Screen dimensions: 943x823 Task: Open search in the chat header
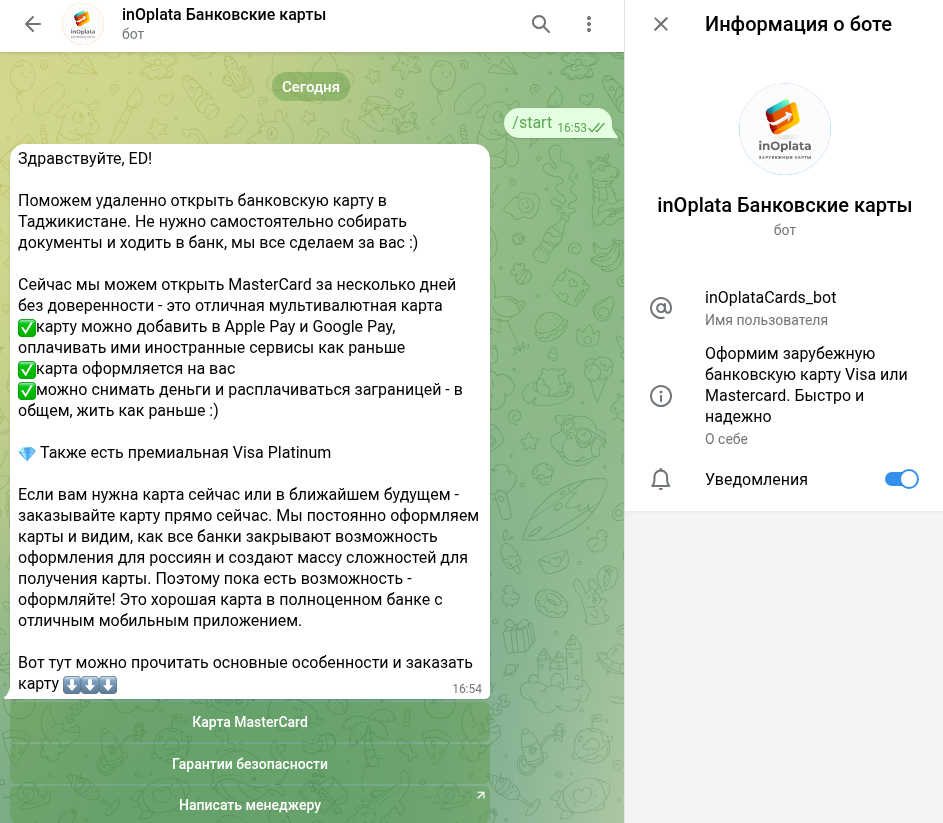pos(541,25)
